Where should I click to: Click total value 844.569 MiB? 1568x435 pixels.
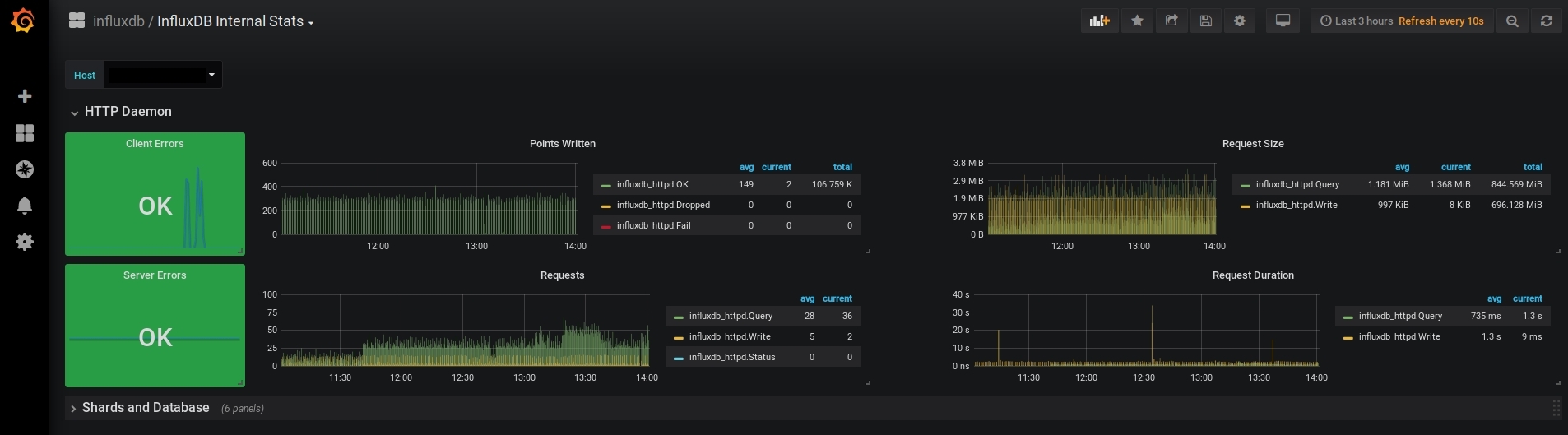click(1516, 184)
